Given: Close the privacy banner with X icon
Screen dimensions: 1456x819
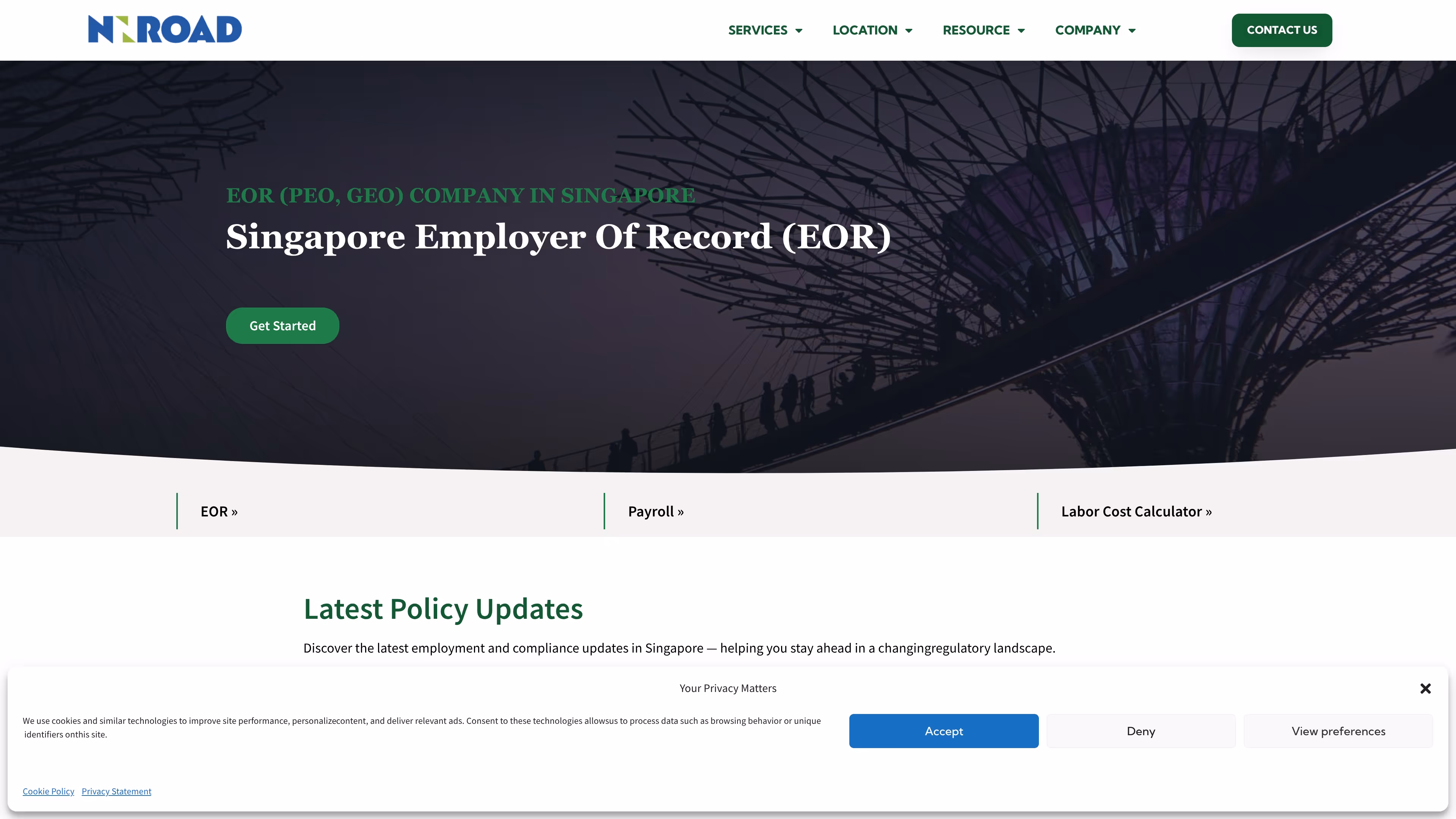Looking at the screenshot, I should pyautogui.click(x=1425, y=689).
